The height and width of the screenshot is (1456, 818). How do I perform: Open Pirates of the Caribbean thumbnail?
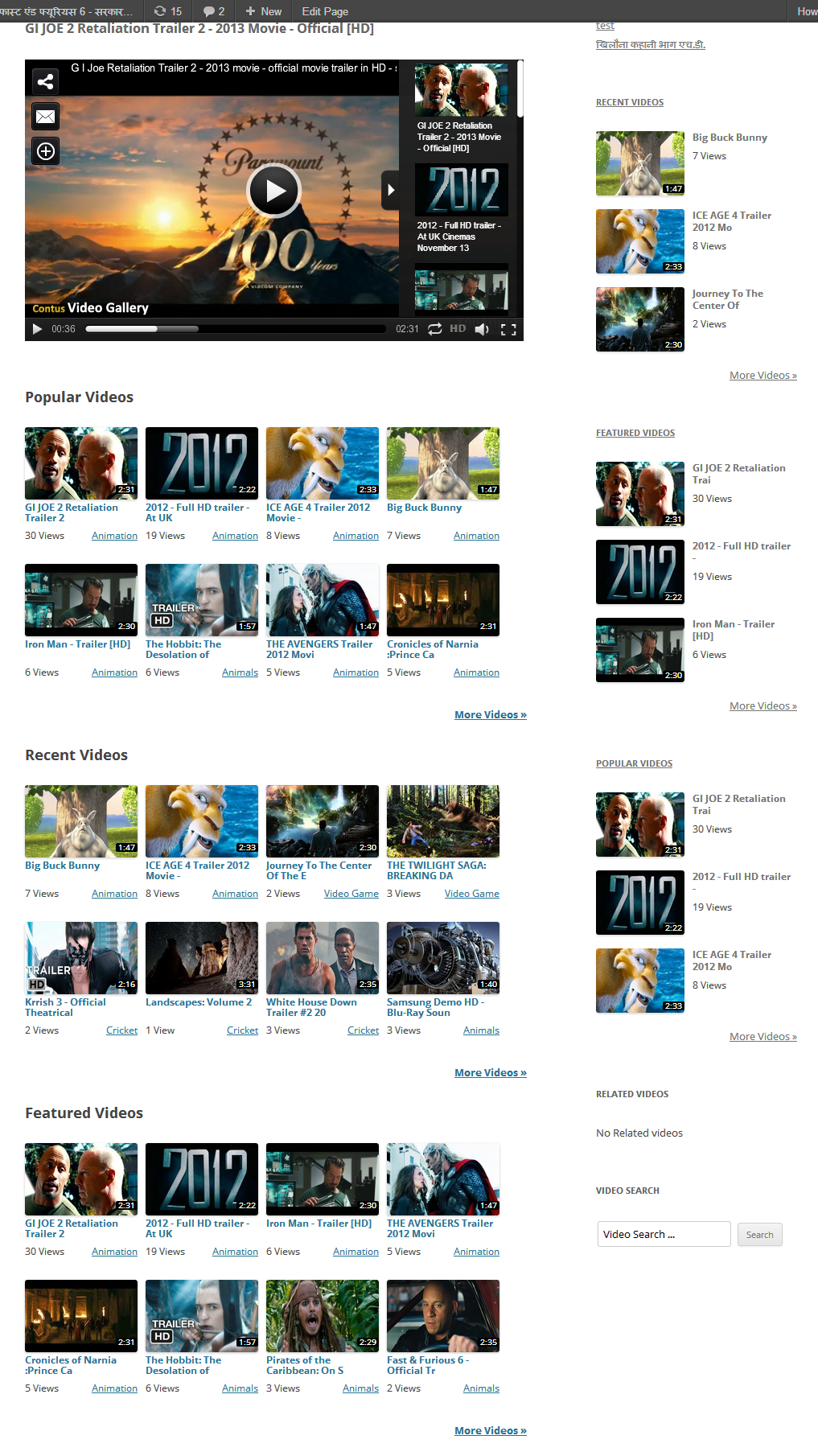pos(323,1316)
